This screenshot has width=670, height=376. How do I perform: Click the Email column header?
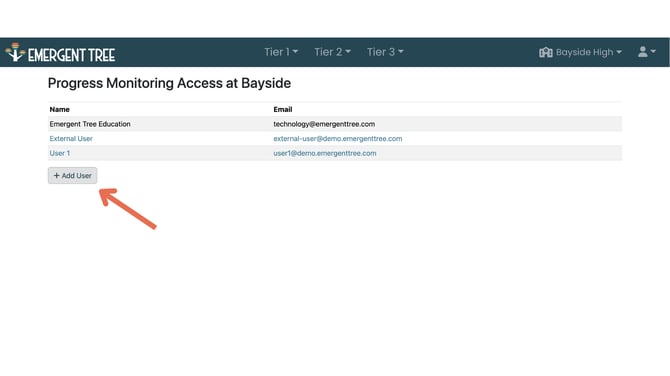pyautogui.click(x=283, y=109)
